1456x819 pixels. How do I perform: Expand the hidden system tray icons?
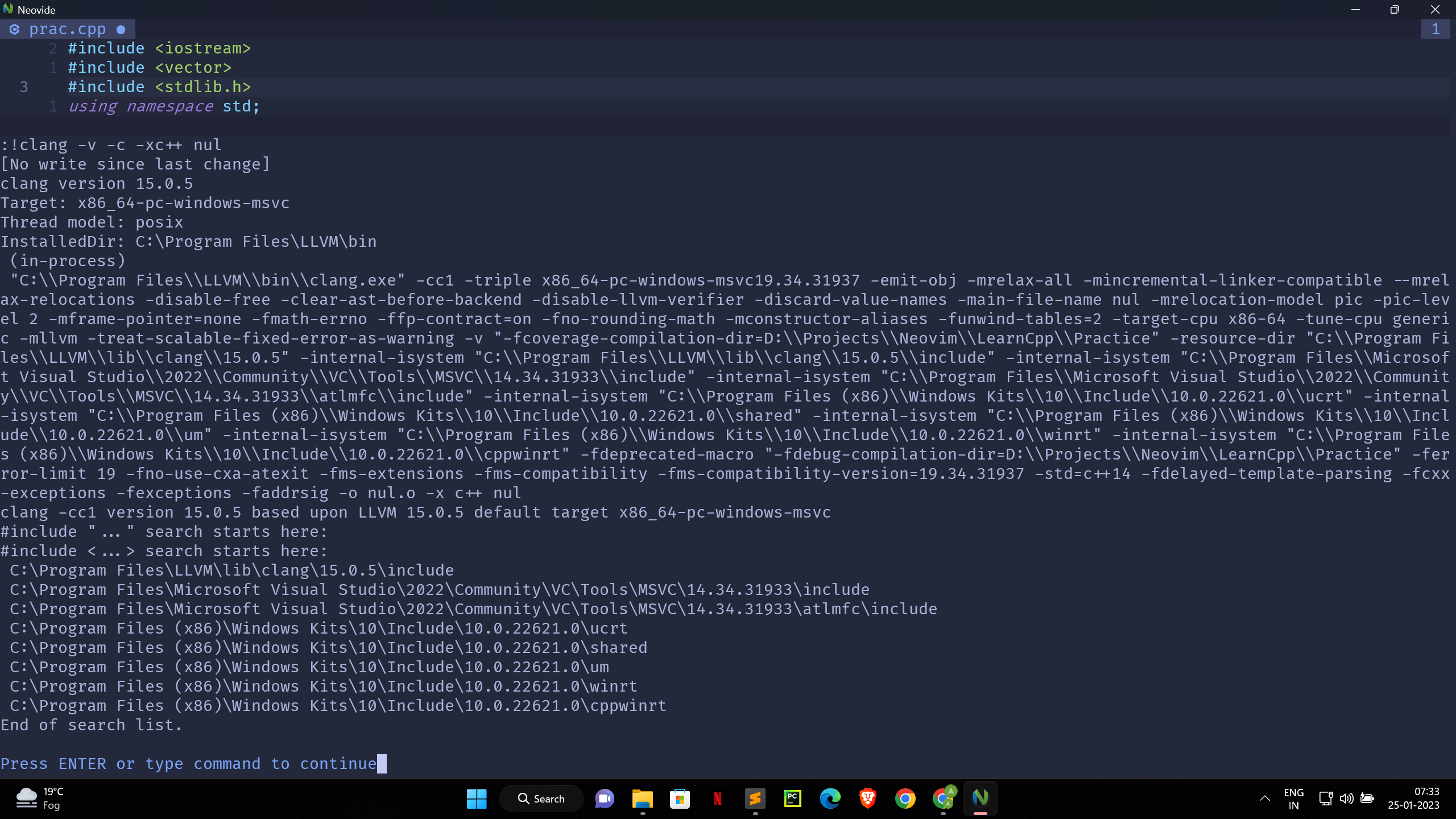coord(1264,799)
